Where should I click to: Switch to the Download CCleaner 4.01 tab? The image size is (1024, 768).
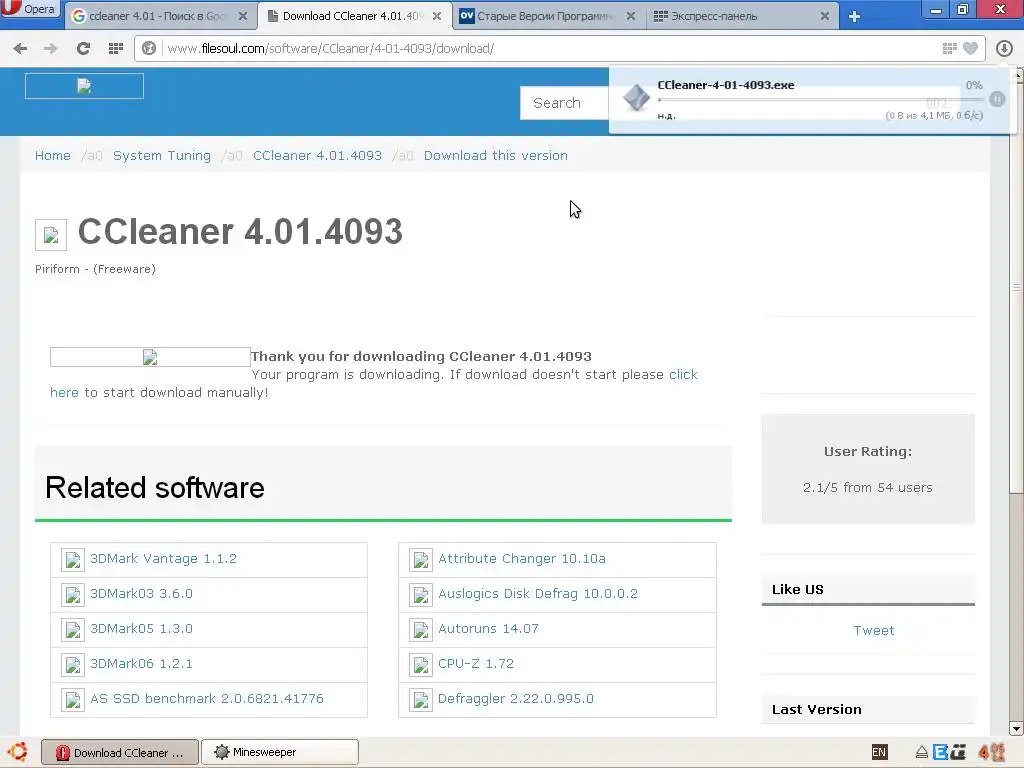coord(353,16)
